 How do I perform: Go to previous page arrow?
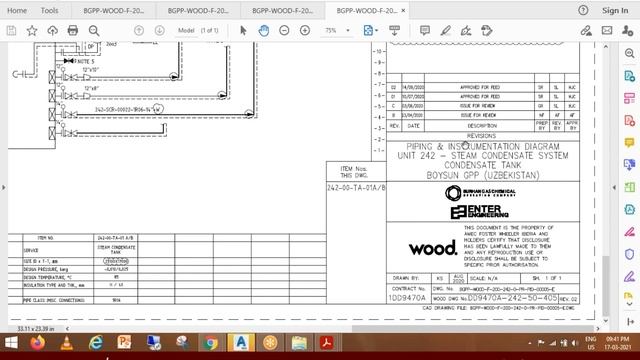pyautogui.click(x=139, y=31)
